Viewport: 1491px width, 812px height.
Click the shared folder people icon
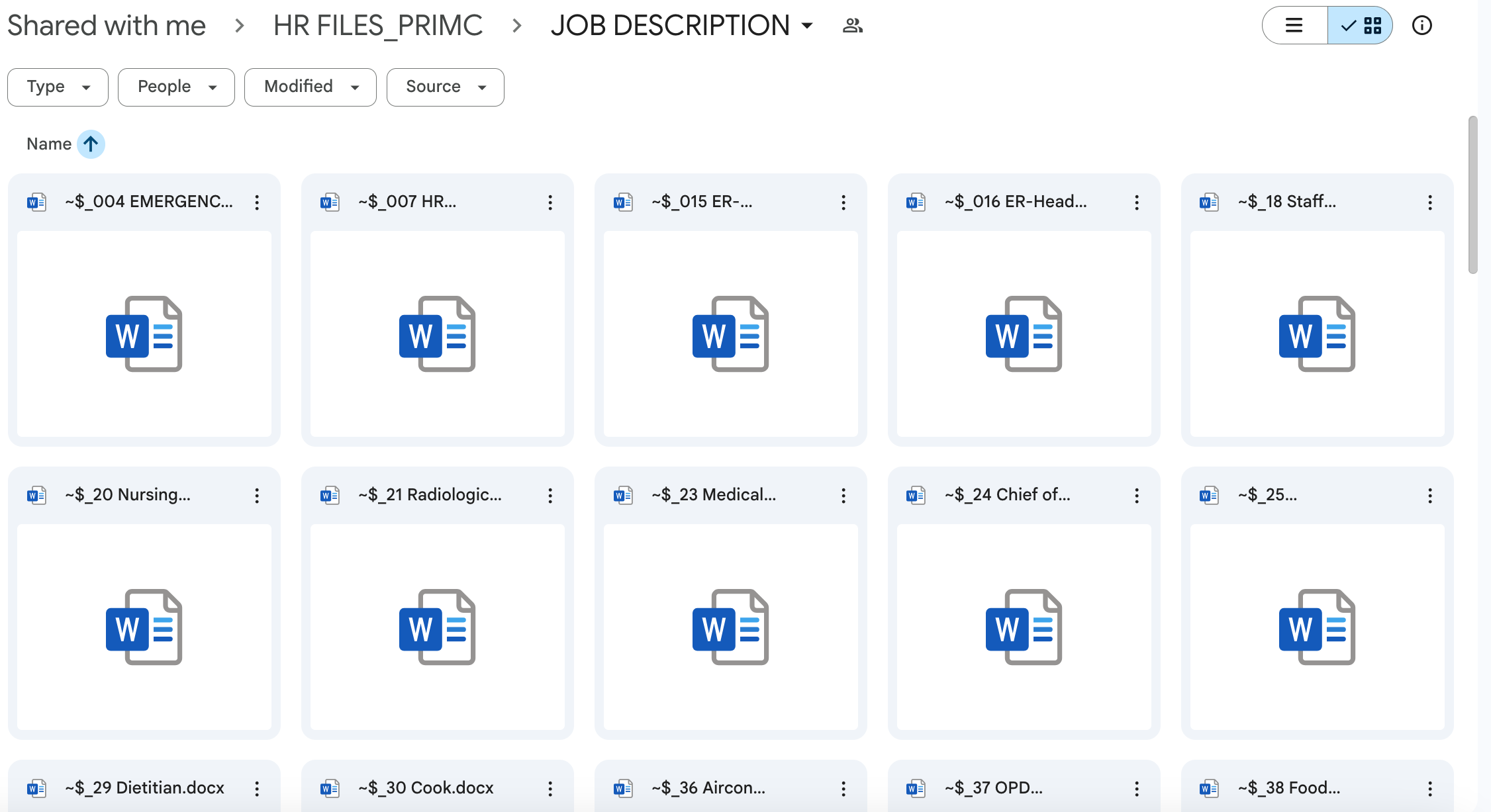pyautogui.click(x=853, y=26)
